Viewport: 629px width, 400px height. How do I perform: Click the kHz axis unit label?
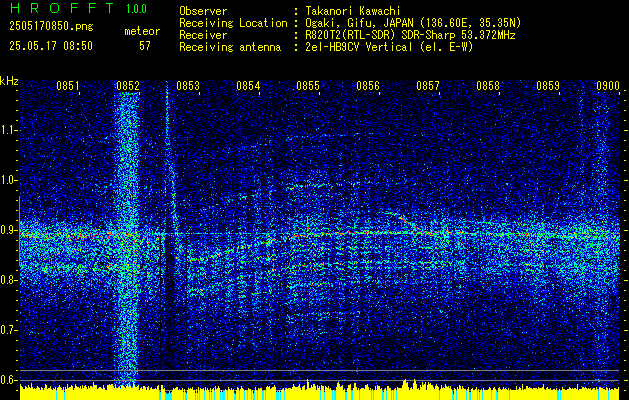[9, 81]
